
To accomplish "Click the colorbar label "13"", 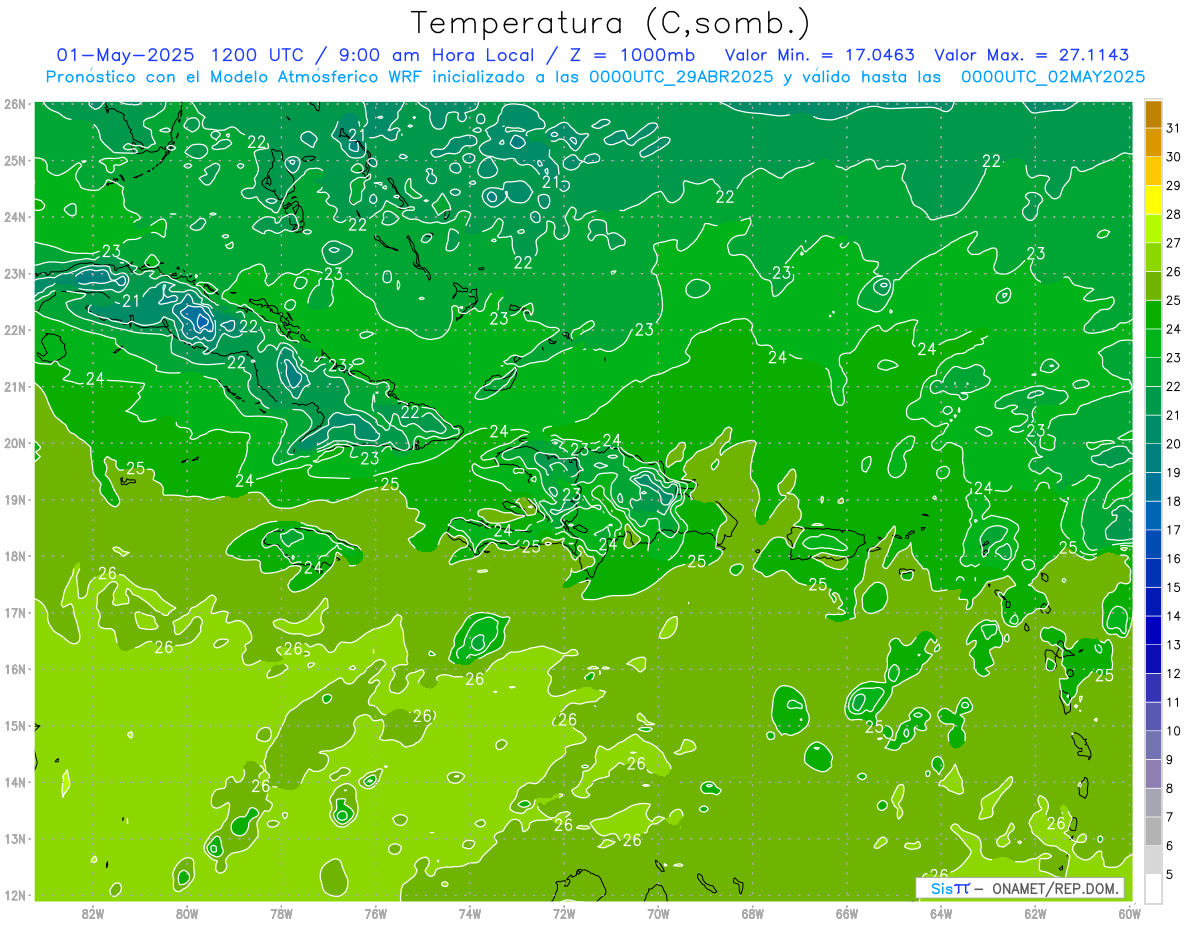I will click(1174, 645).
